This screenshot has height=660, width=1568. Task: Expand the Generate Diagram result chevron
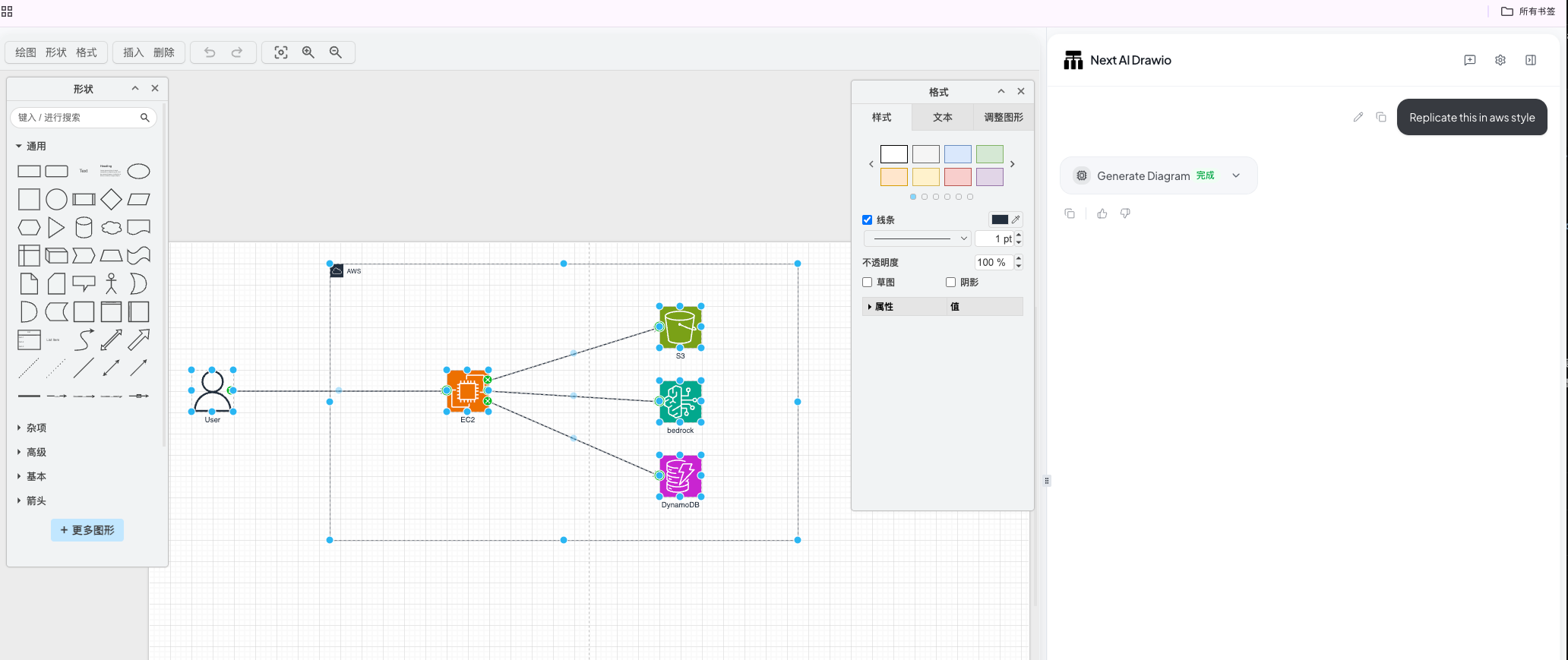click(x=1236, y=175)
